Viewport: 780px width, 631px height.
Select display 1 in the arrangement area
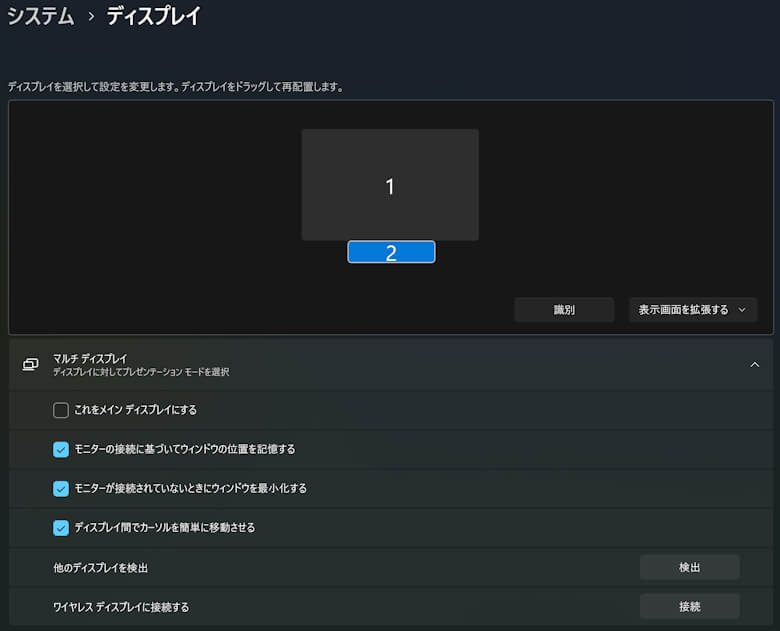390,185
